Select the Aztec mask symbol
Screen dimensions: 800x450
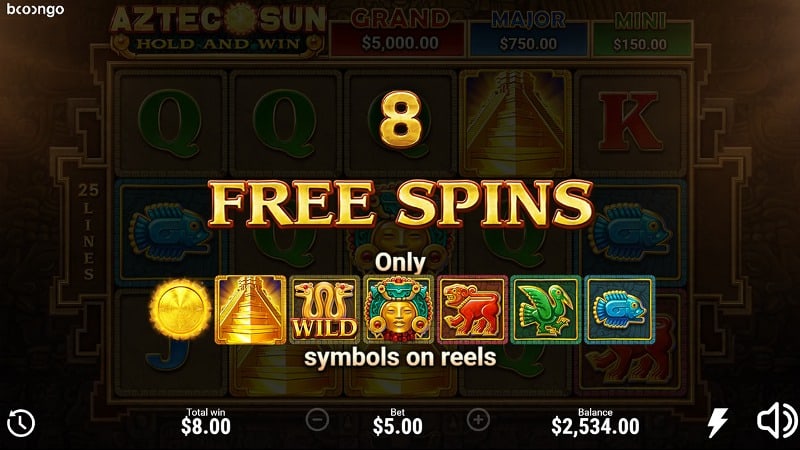(x=398, y=309)
